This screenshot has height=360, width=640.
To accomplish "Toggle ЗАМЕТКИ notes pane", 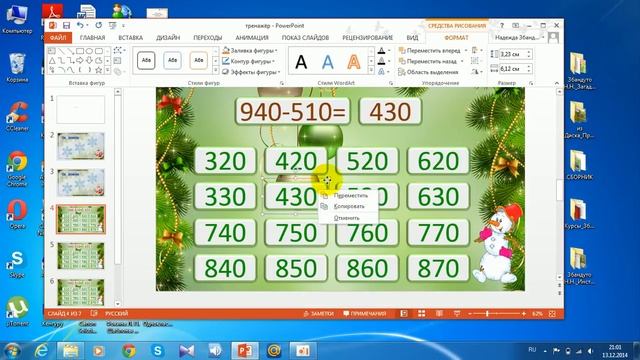I will click(318, 313).
